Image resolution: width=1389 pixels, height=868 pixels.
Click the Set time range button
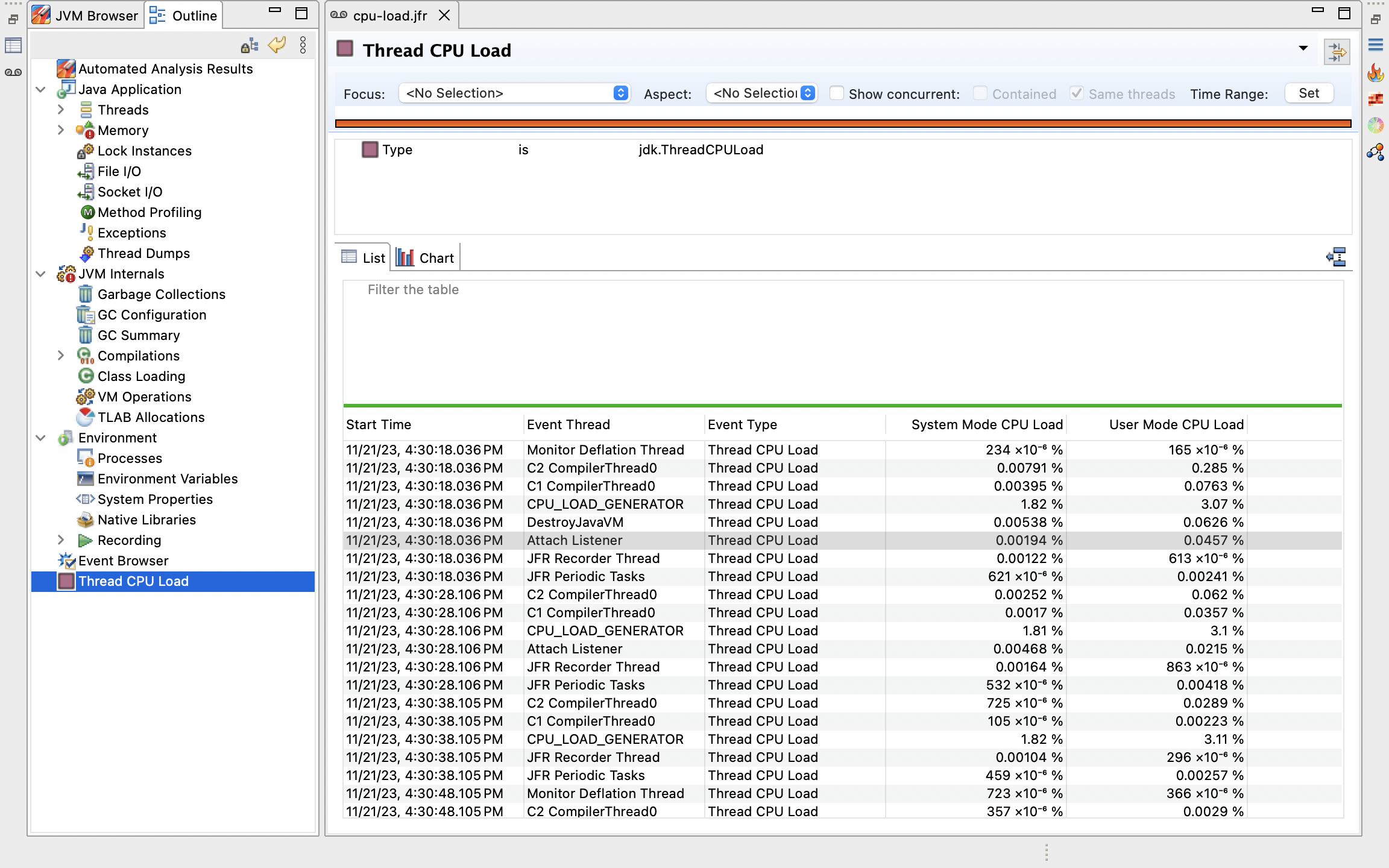coord(1308,93)
